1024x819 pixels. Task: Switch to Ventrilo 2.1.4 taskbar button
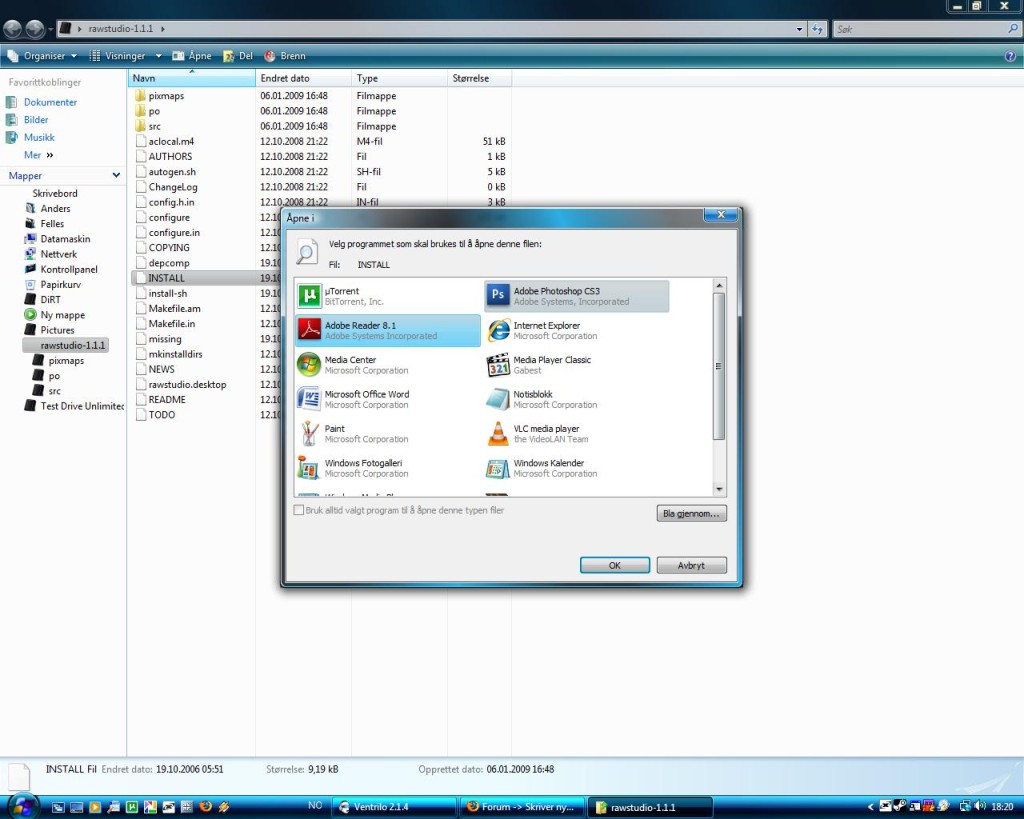point(394,807)
